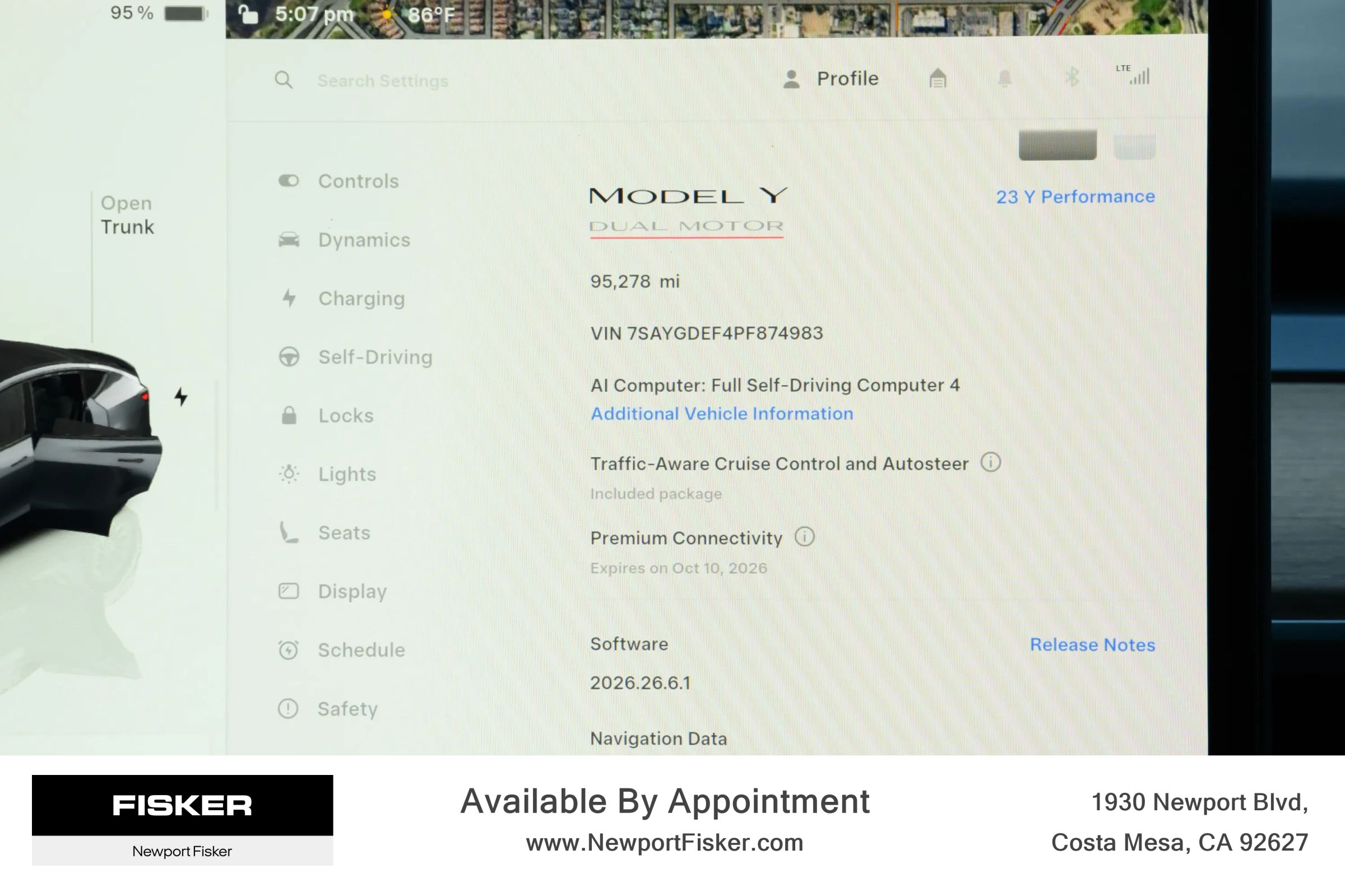The image size is (1345, 896).
Task: Open the Schedule menu
Action: 342,649
